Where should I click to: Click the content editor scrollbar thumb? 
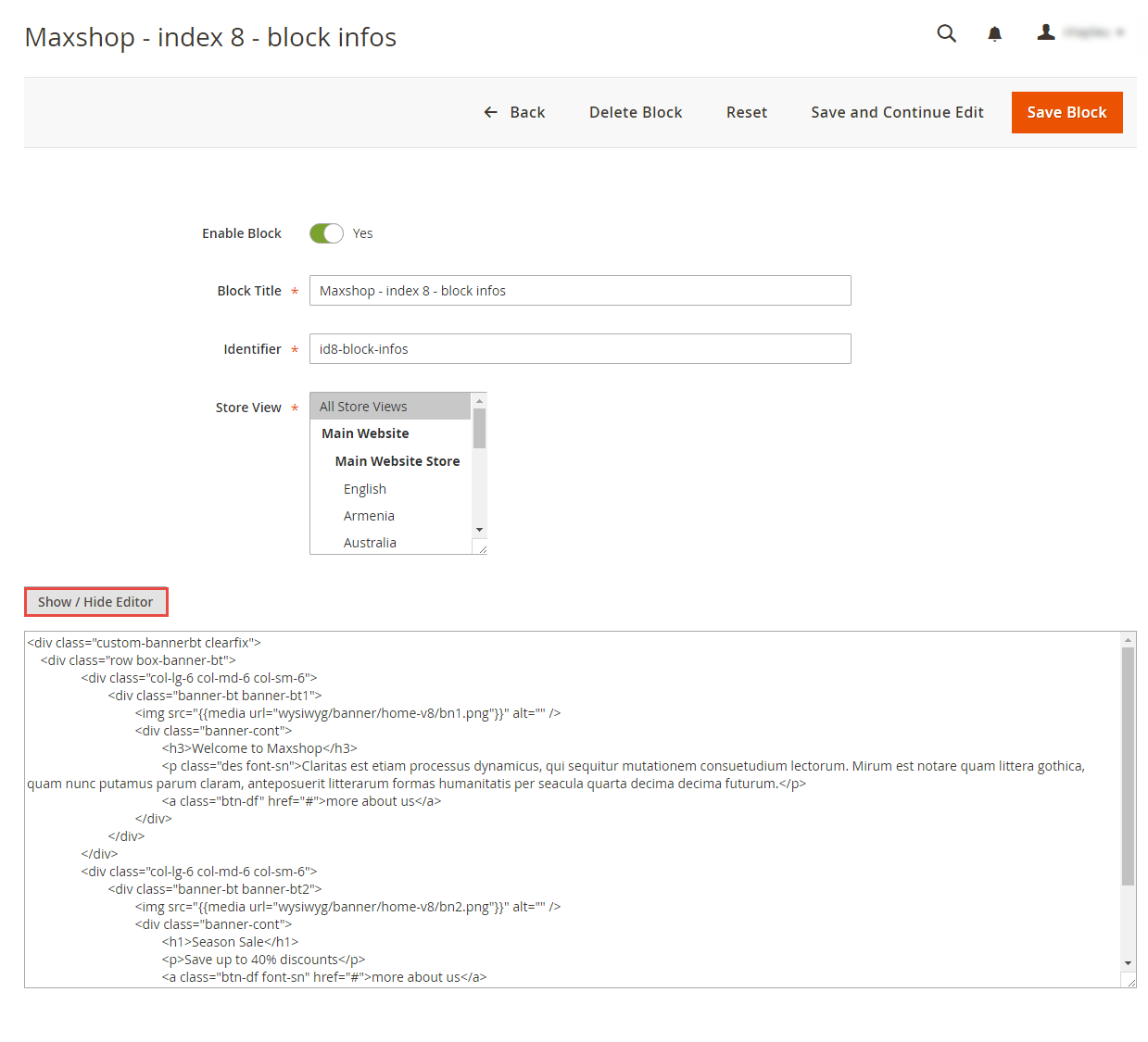coord(1128,767)
